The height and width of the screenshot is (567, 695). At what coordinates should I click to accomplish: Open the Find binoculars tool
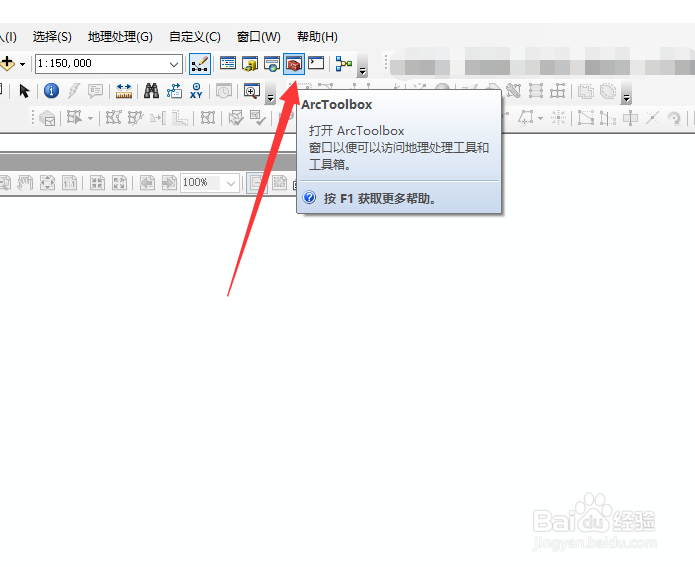152,91
